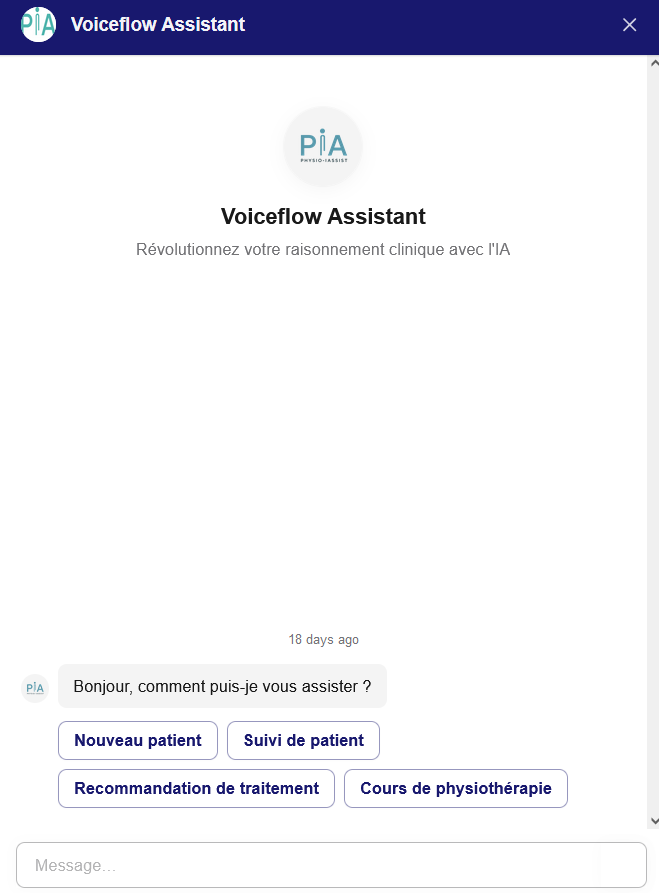Focus the Message input field
The width and height of the screenshot is (659, 893).
pos(331,865)
